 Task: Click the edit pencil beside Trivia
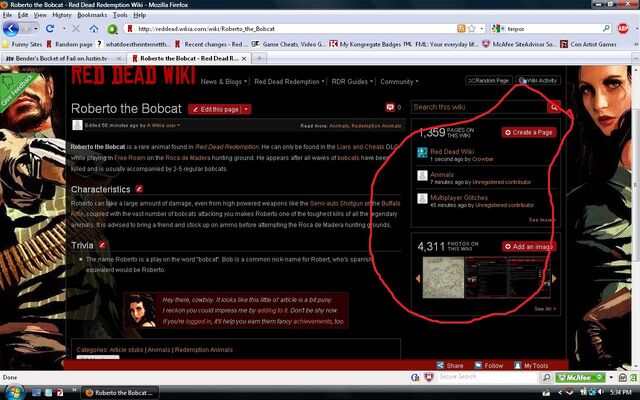102,245
